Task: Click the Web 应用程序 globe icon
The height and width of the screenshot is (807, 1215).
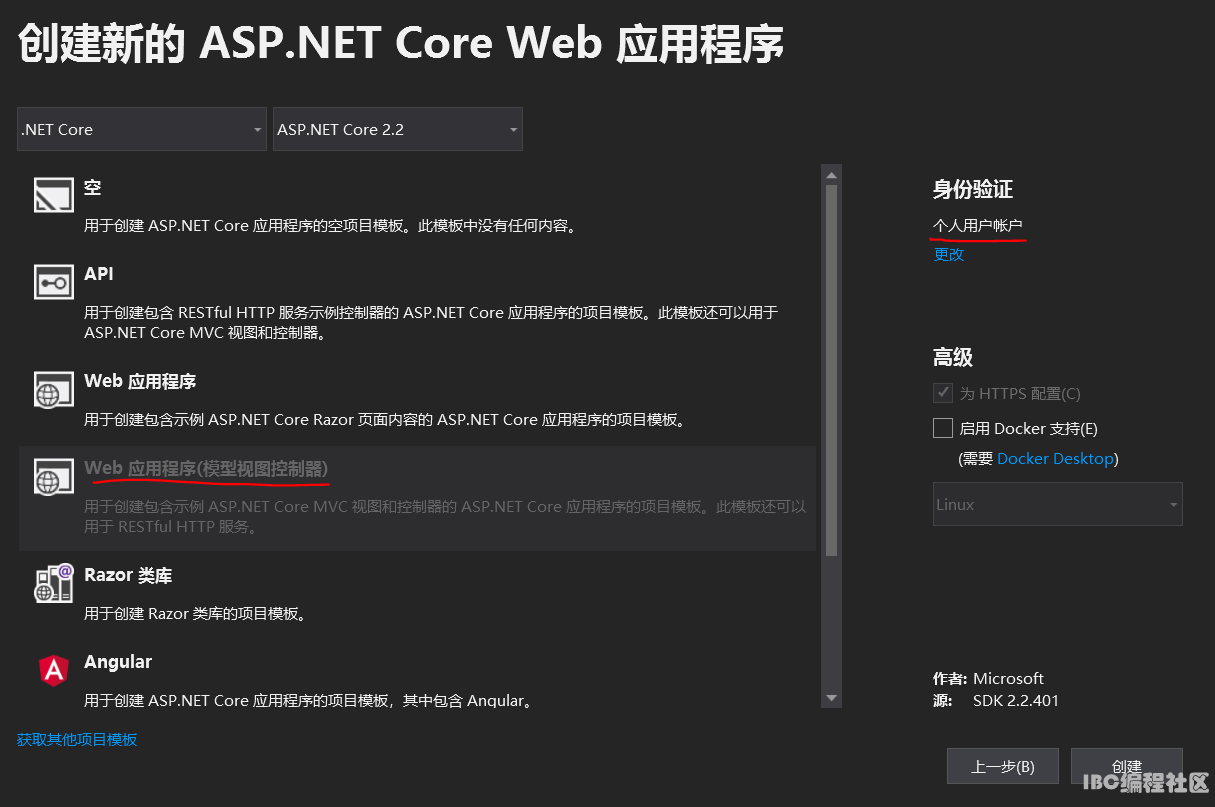Action: tap(54, 391)
